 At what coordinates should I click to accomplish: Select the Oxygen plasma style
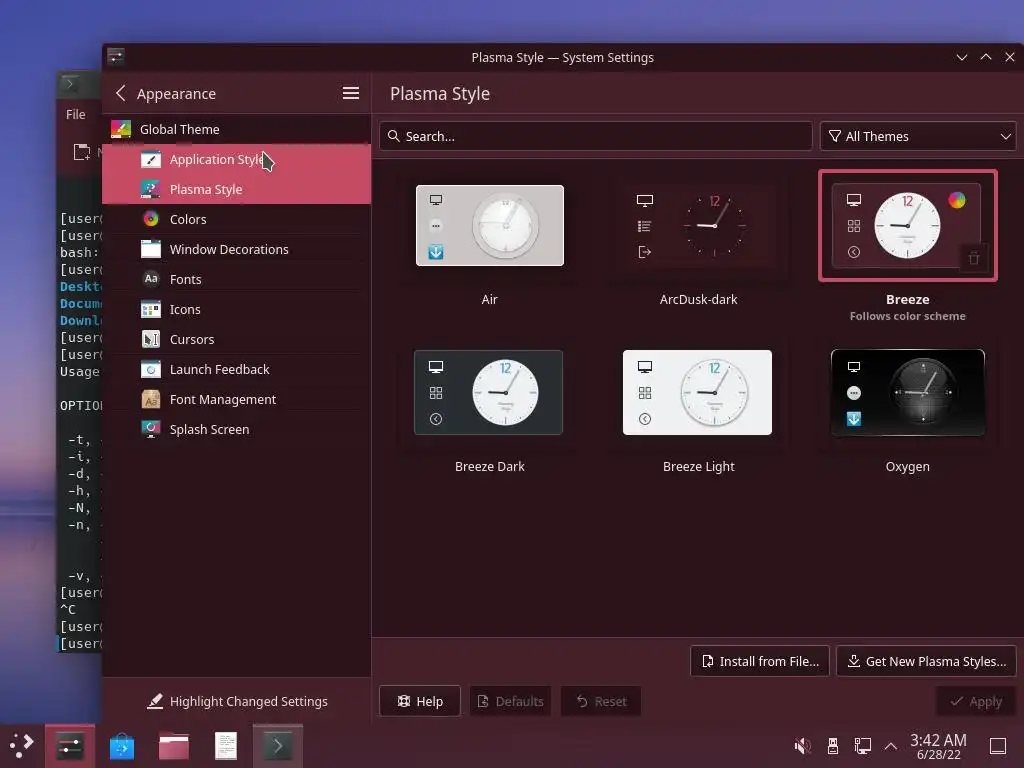click(x=908, y=392)
